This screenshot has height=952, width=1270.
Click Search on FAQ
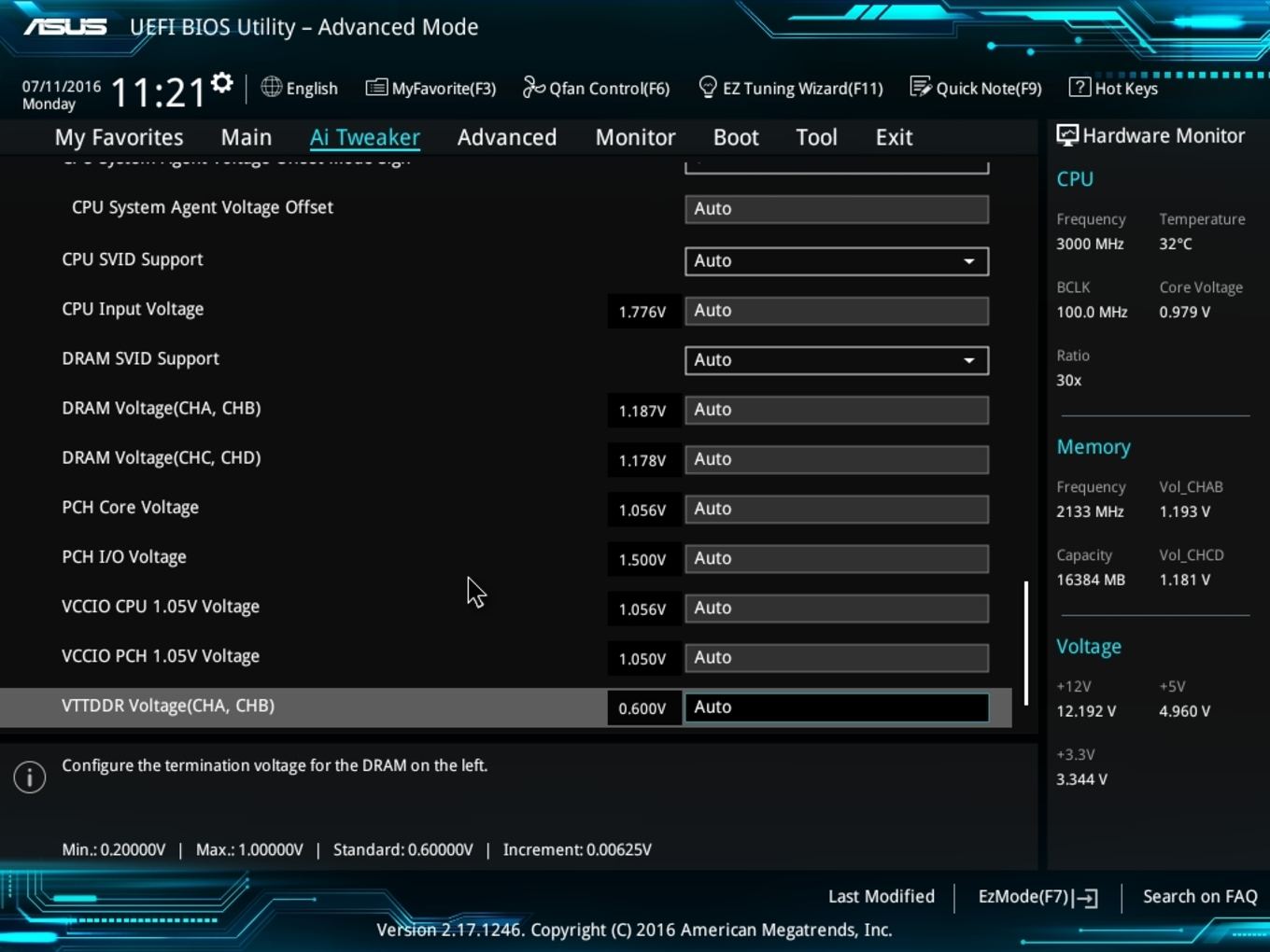pyautogui.click(x=1200, y=896)
